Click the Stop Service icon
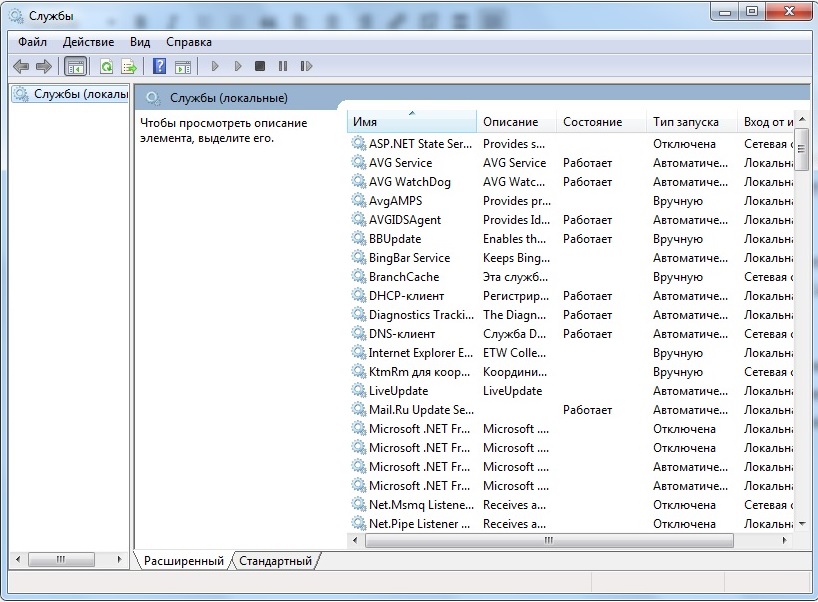 coord(258,65)
